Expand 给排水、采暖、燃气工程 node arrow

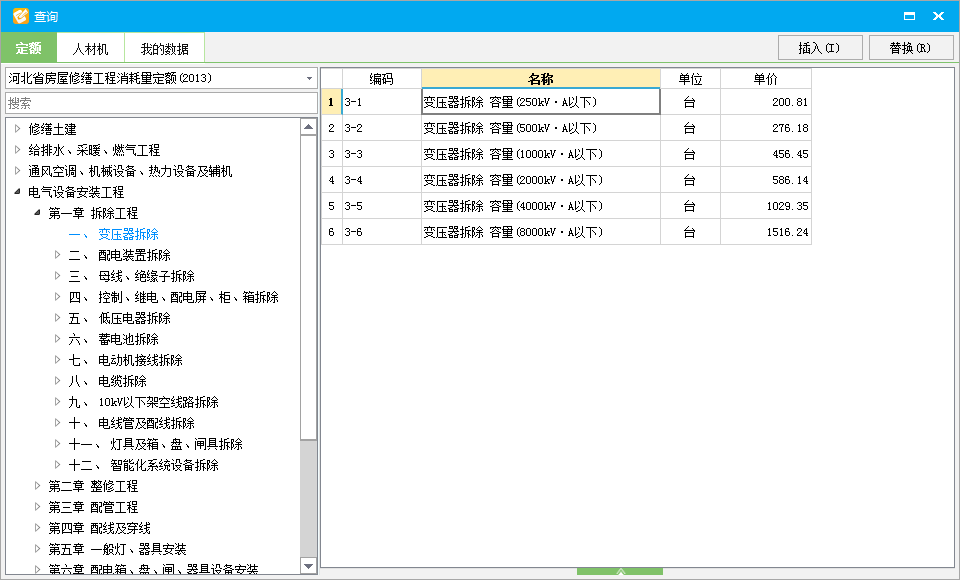tap(17, 149)
